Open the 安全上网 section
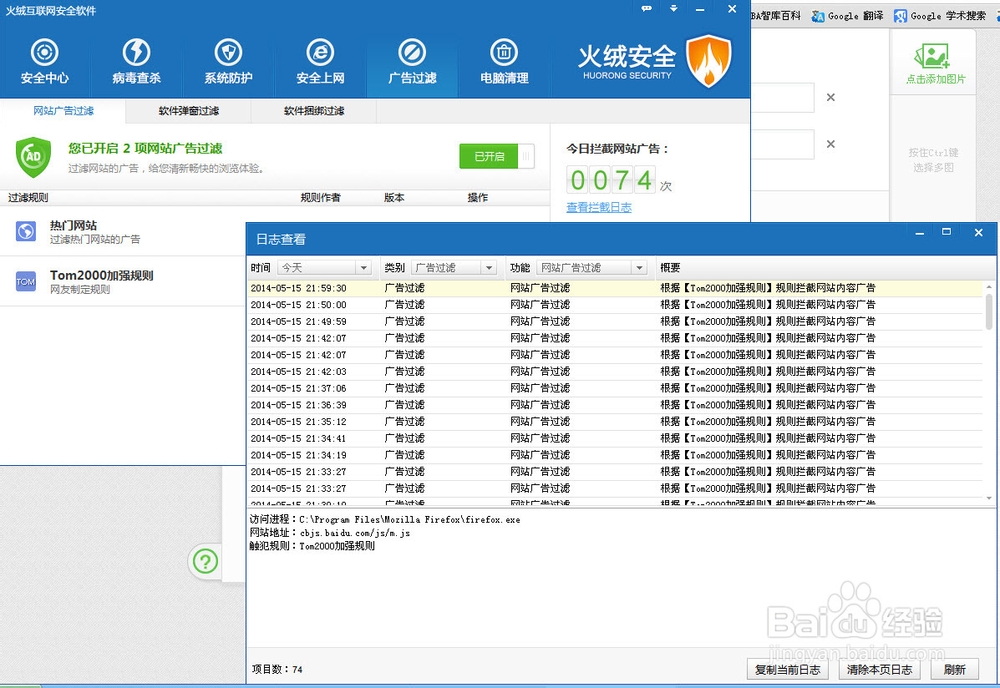 click(x=320, y=62)
